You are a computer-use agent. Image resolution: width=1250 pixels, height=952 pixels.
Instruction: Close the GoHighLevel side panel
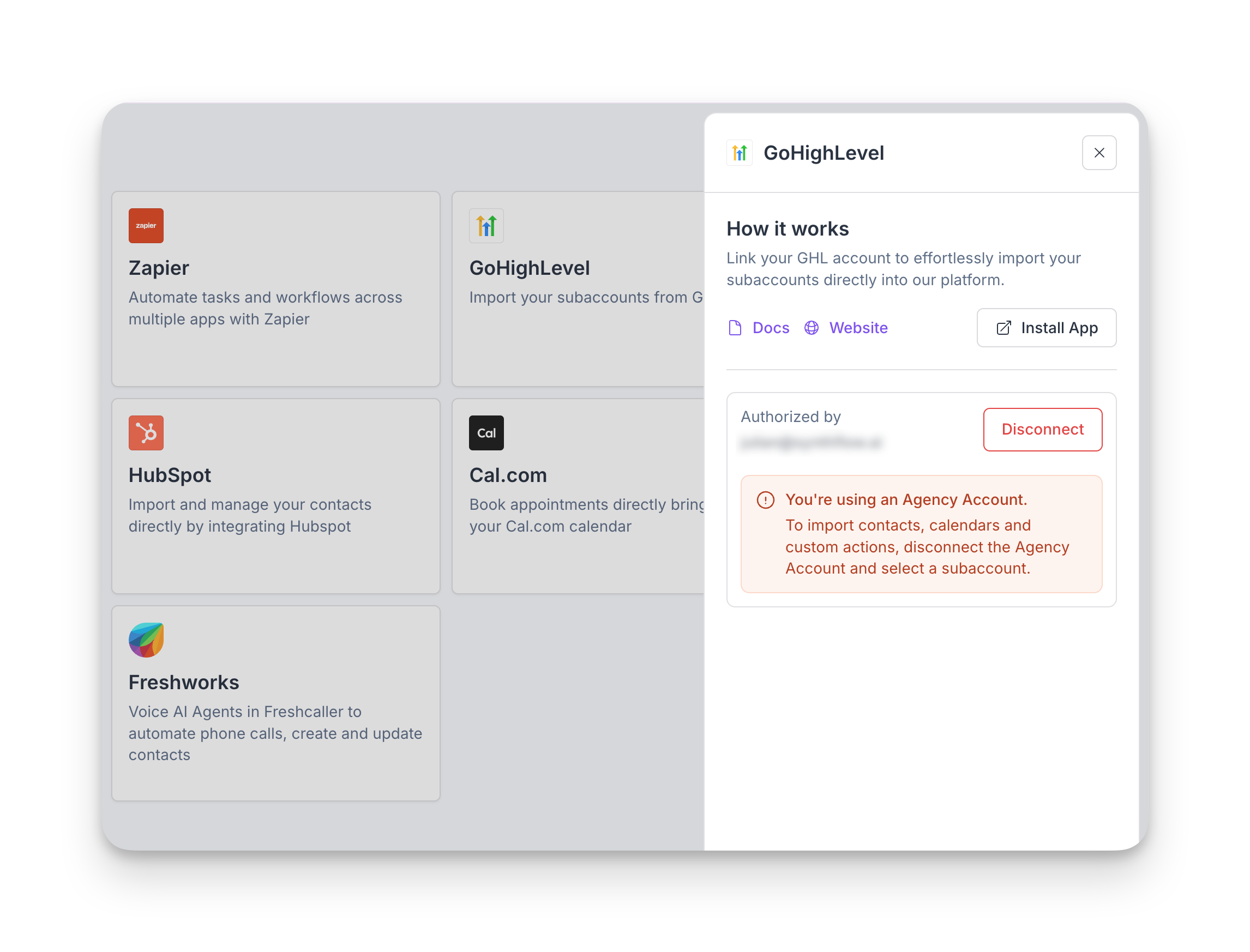(1098, 153)
